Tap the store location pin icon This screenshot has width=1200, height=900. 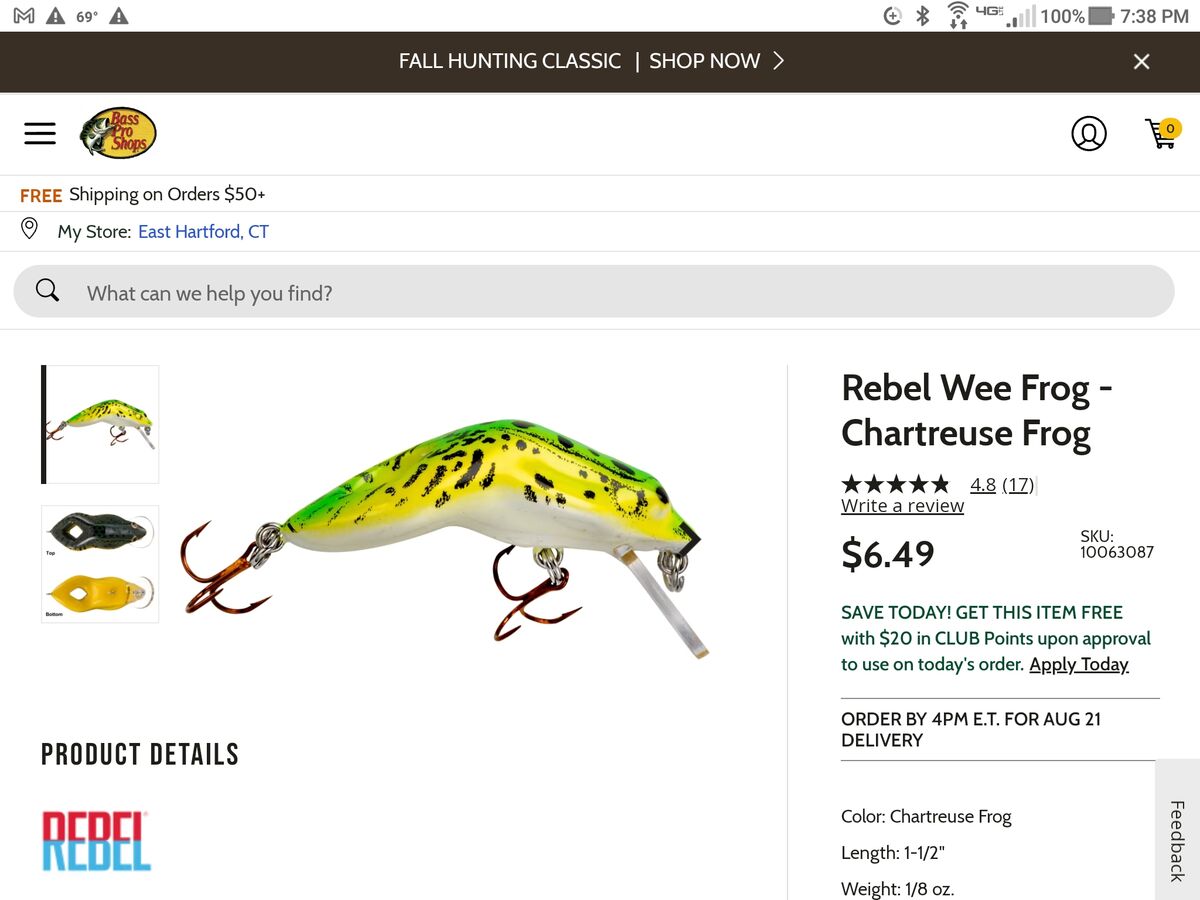pos(30,230)
